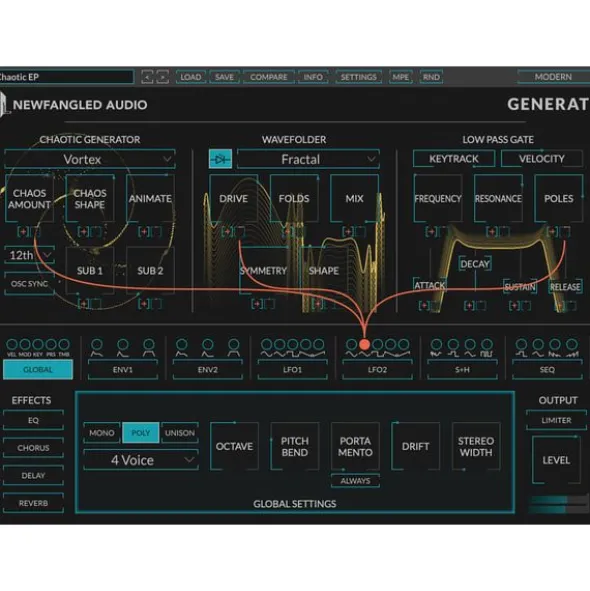Open the EQ effect panel
Image resolution: width=590 pixels, height=591 pixels.
click(33, 420)
